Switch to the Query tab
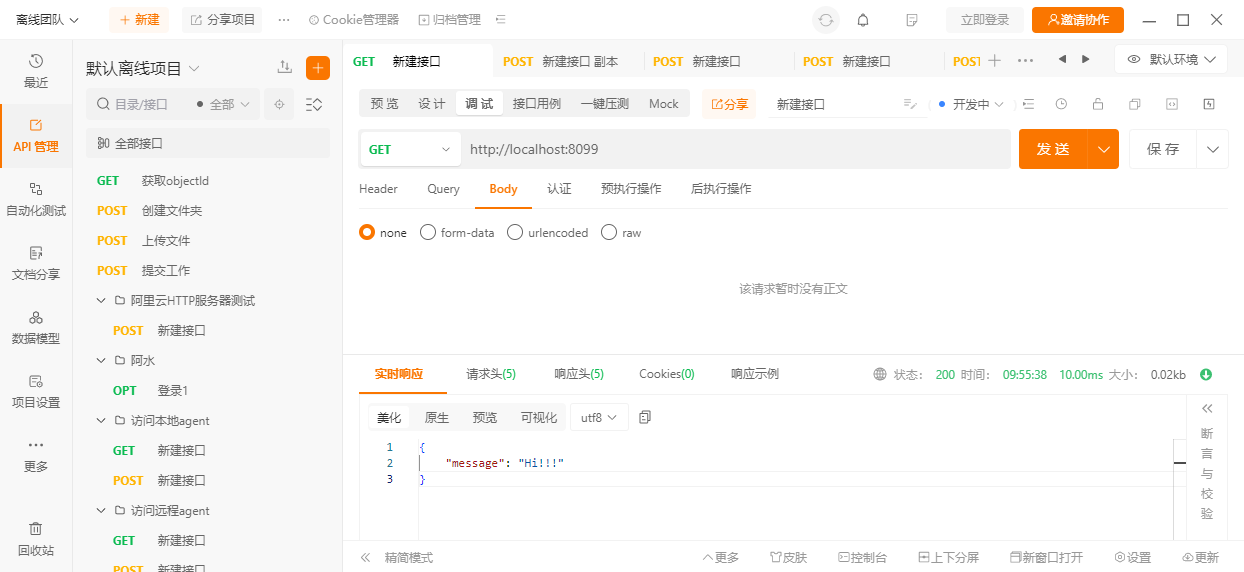Viewport: 1244px width, 572px height. [443, 189]
